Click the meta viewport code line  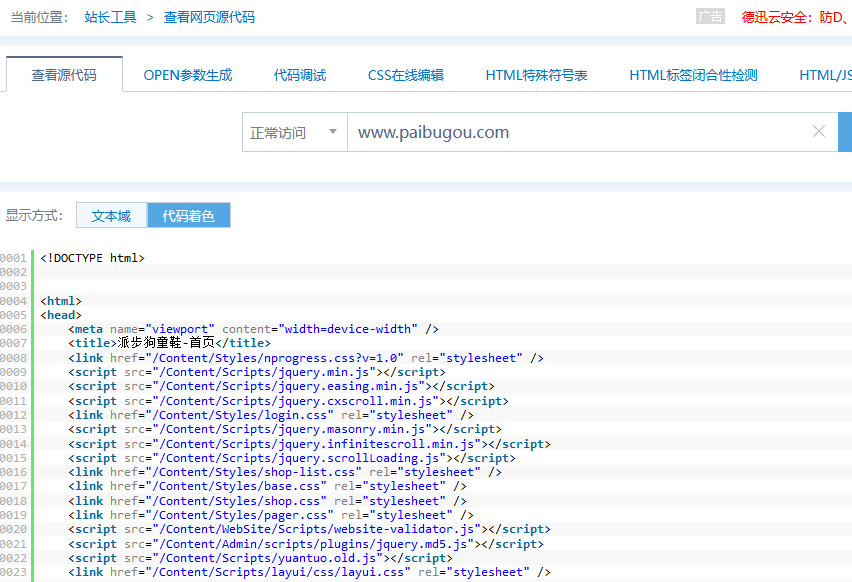(253, 329)
